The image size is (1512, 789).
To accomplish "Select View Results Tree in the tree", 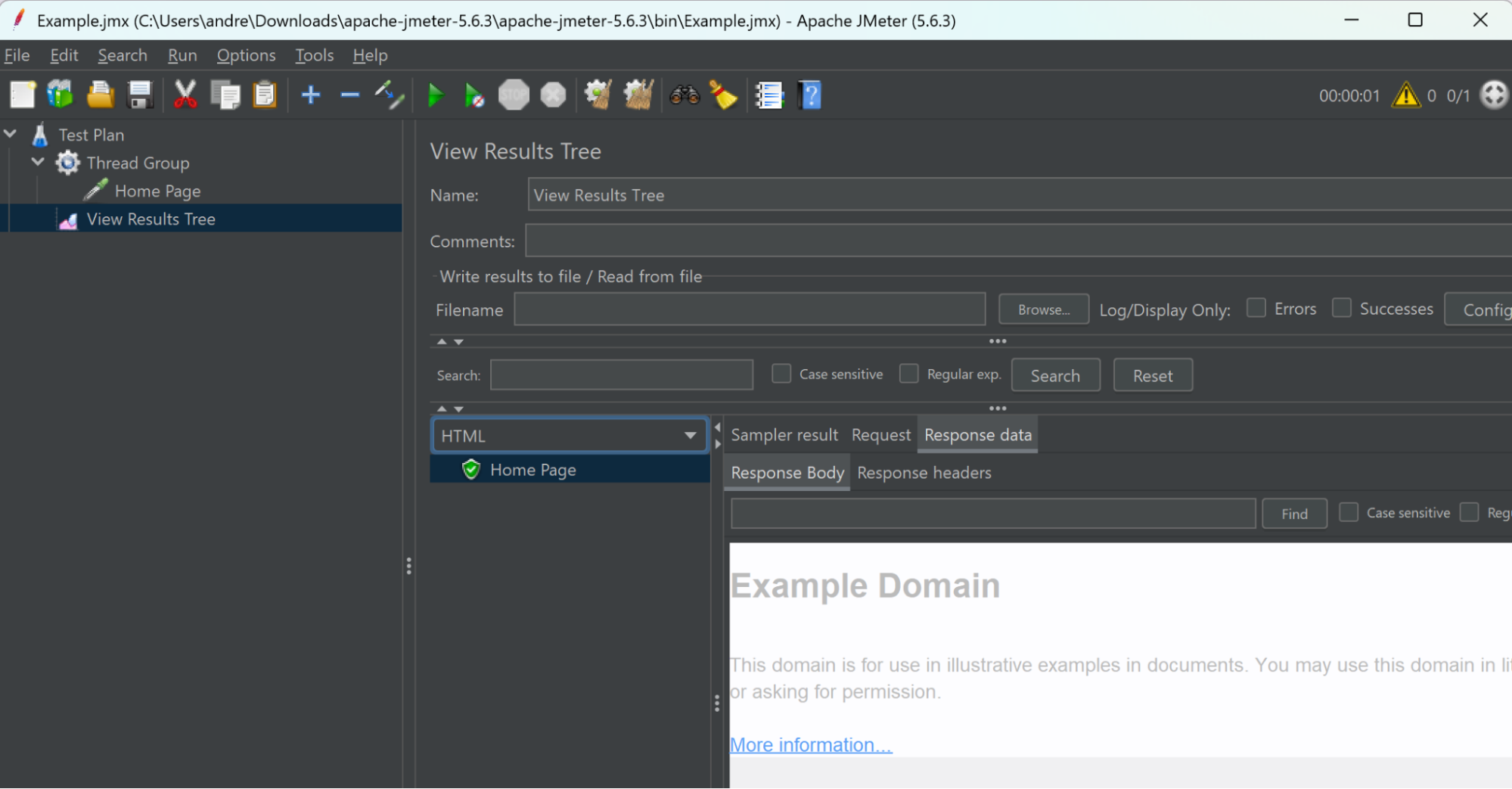I will pos(151,219).
